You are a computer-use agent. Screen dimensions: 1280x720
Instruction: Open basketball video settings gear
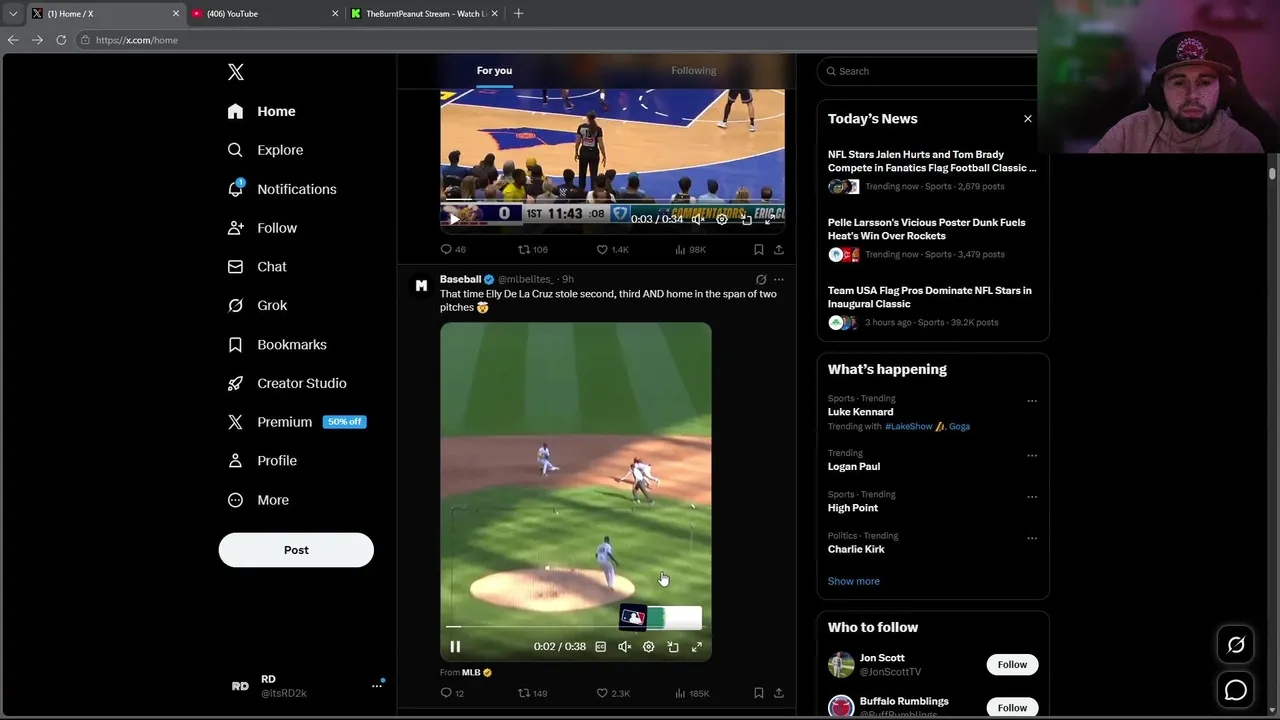(x=722, y=219)
